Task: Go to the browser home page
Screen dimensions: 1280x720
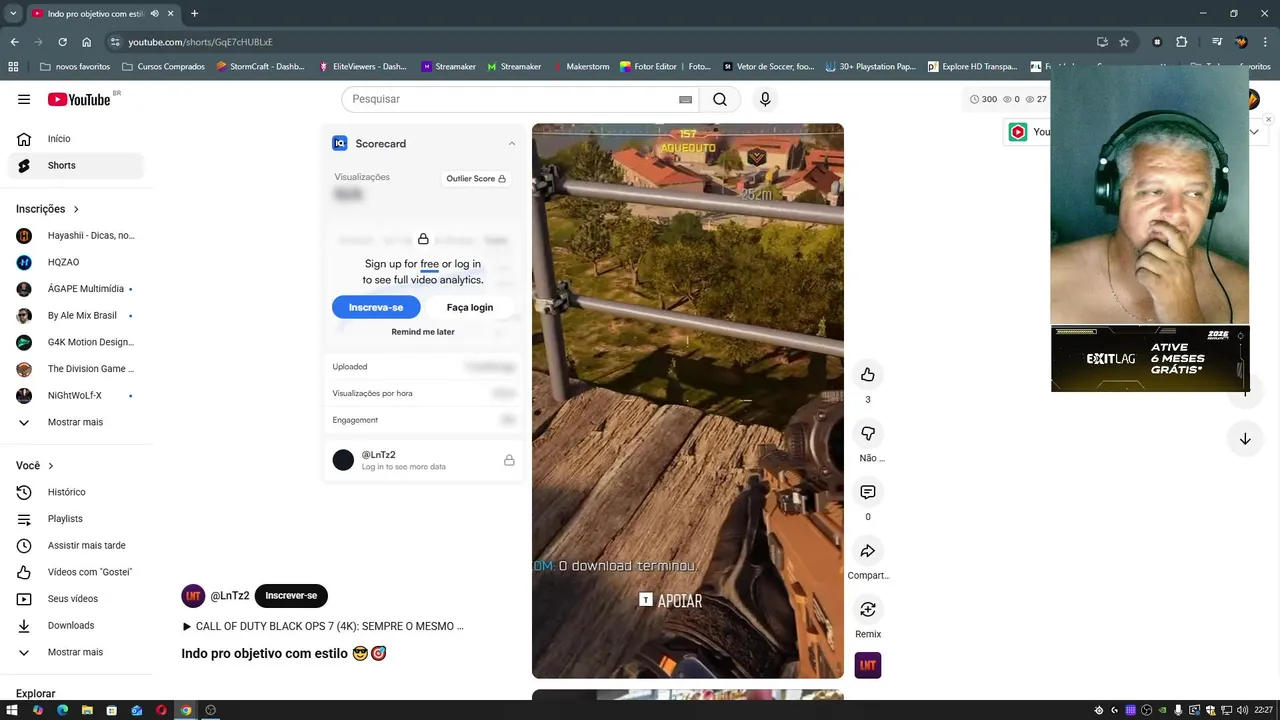Action: [x=87, y=42]
